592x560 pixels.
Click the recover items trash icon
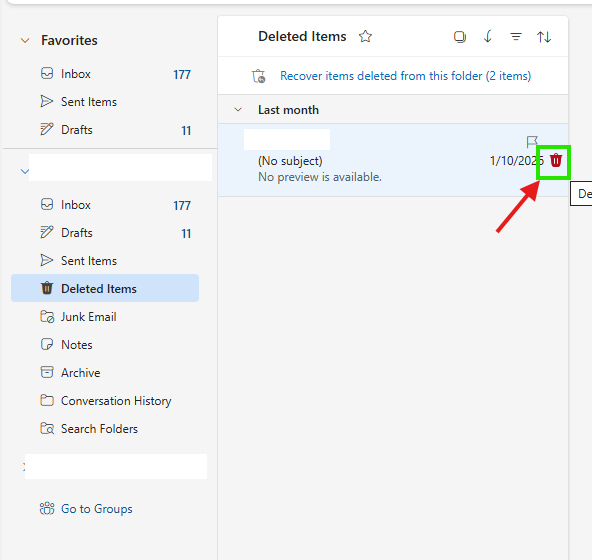click(x=259, y=76)
